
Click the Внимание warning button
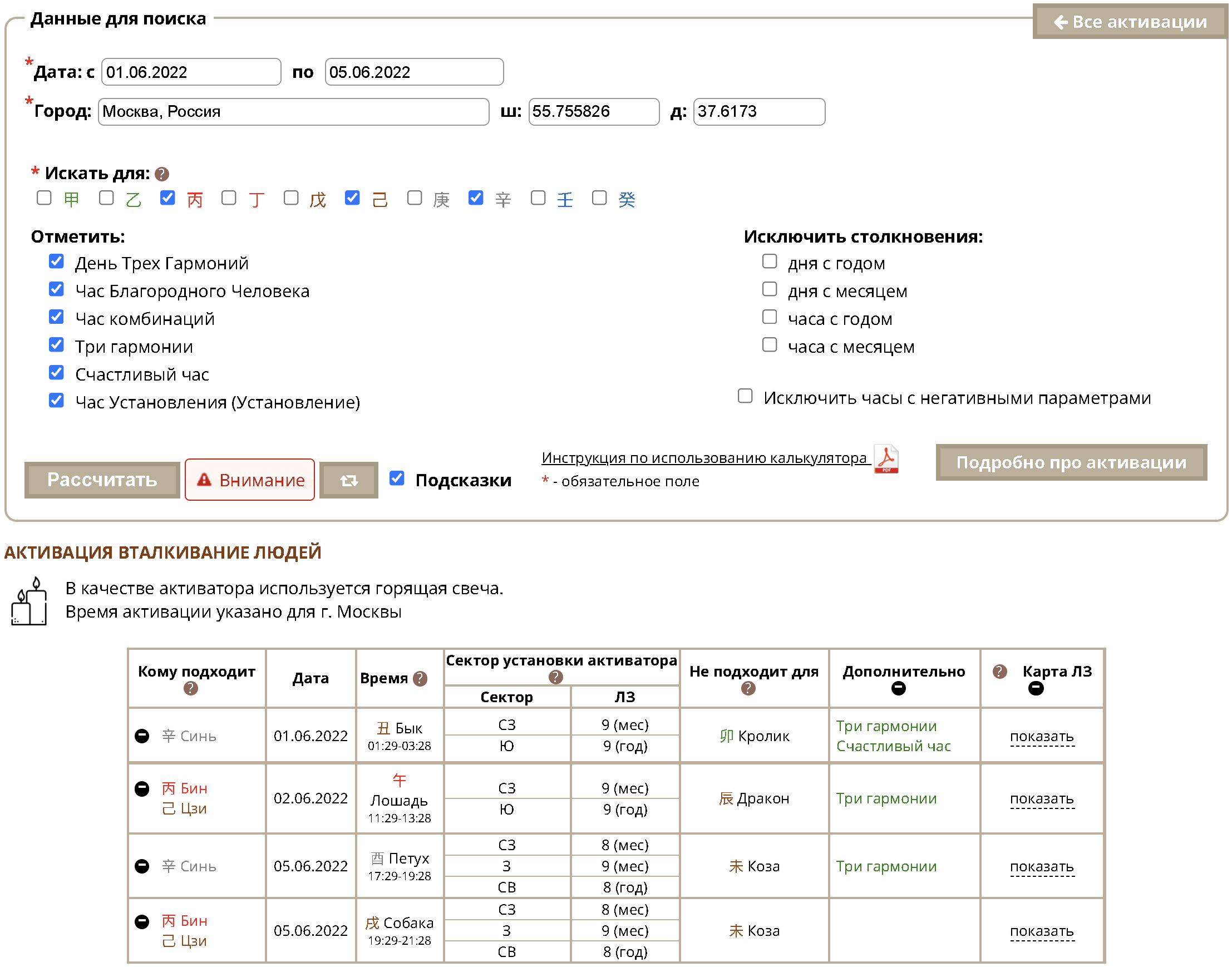point(250,481)
